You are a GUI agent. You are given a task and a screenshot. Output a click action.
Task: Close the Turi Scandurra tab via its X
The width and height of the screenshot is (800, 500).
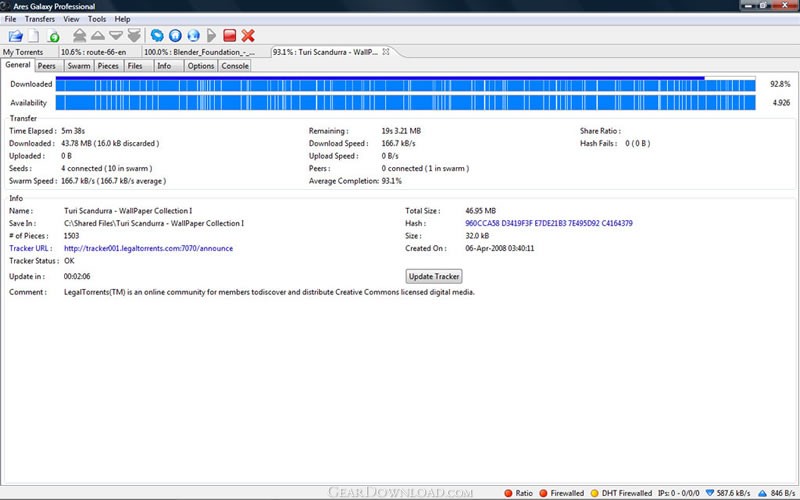386,52
